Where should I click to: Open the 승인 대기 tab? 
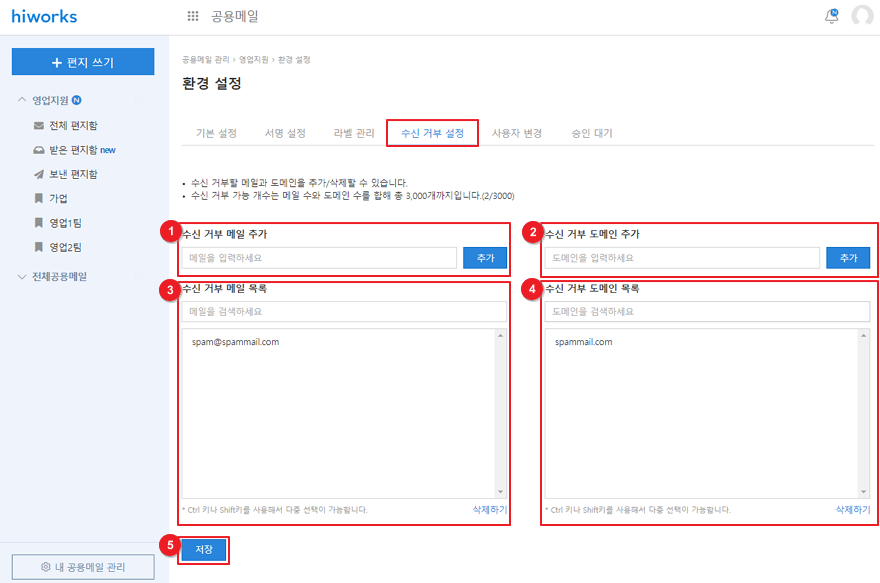pyautogui.click(x=592, y=133)
